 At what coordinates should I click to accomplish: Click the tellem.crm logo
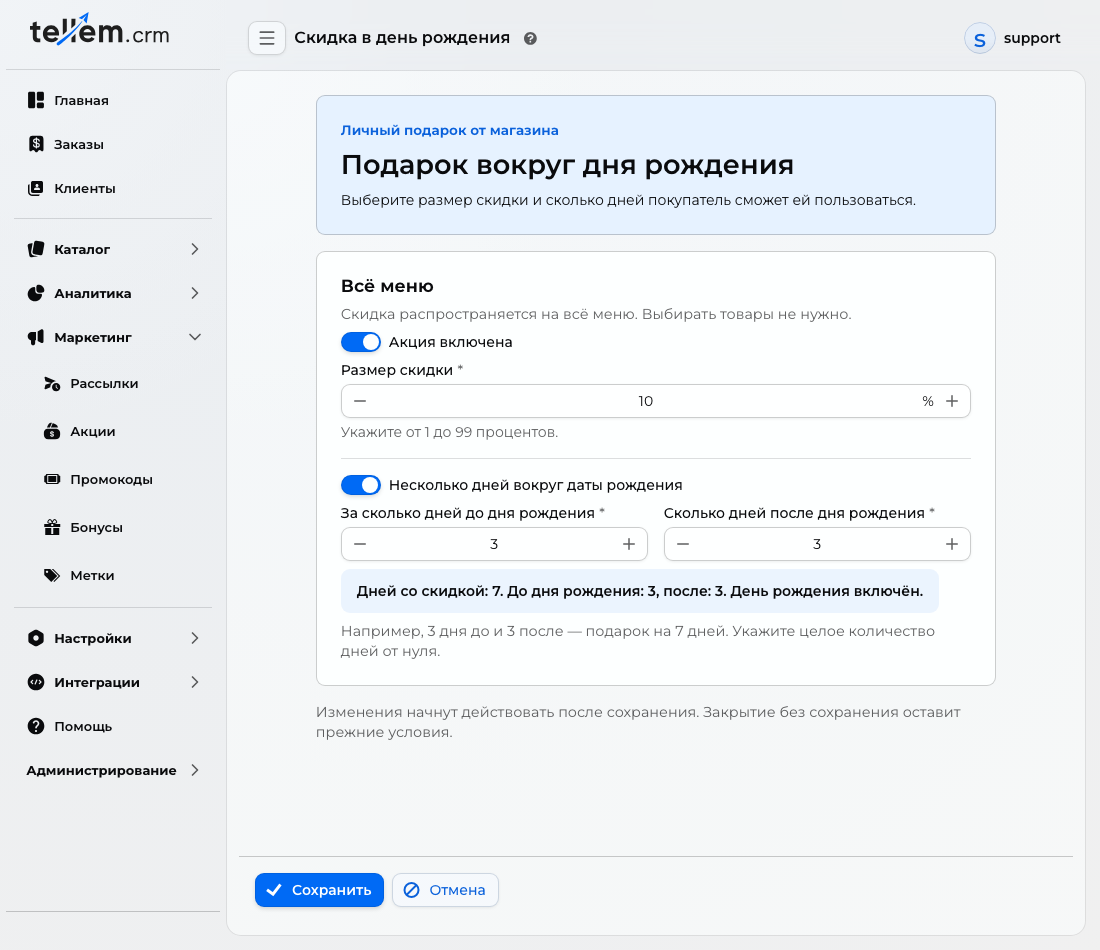tap(99, 30)
